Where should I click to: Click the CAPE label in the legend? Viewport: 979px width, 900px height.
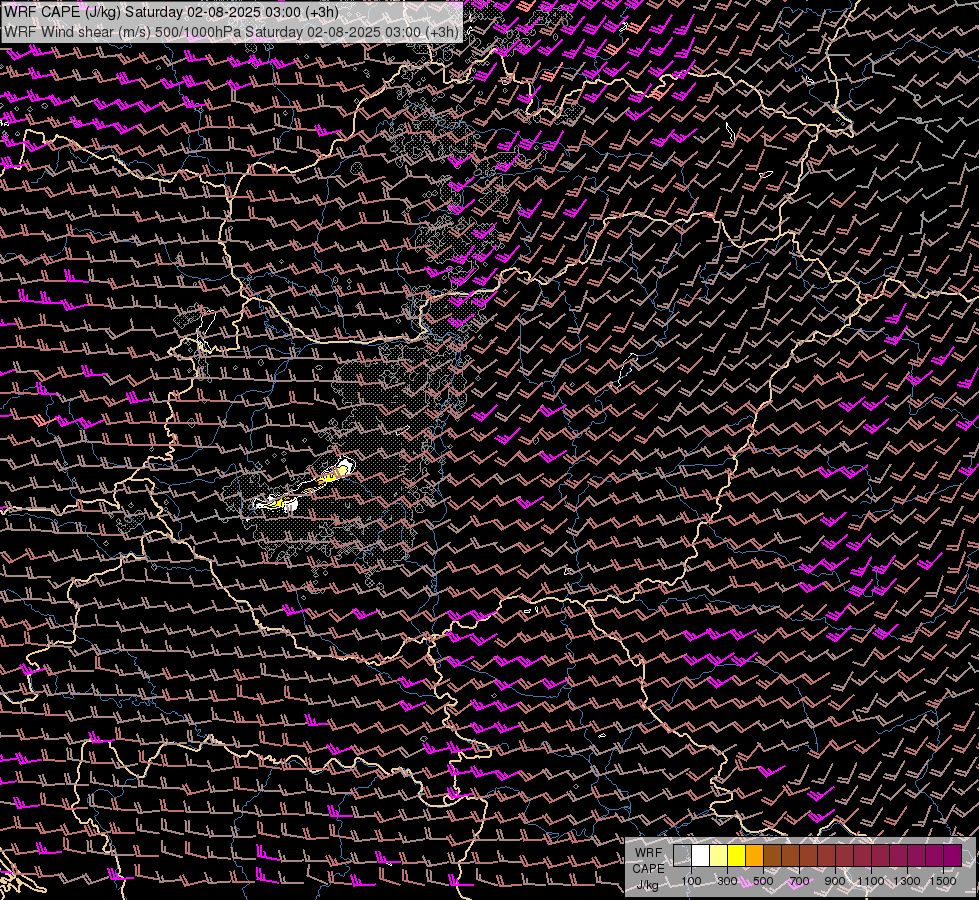(648, 869)
